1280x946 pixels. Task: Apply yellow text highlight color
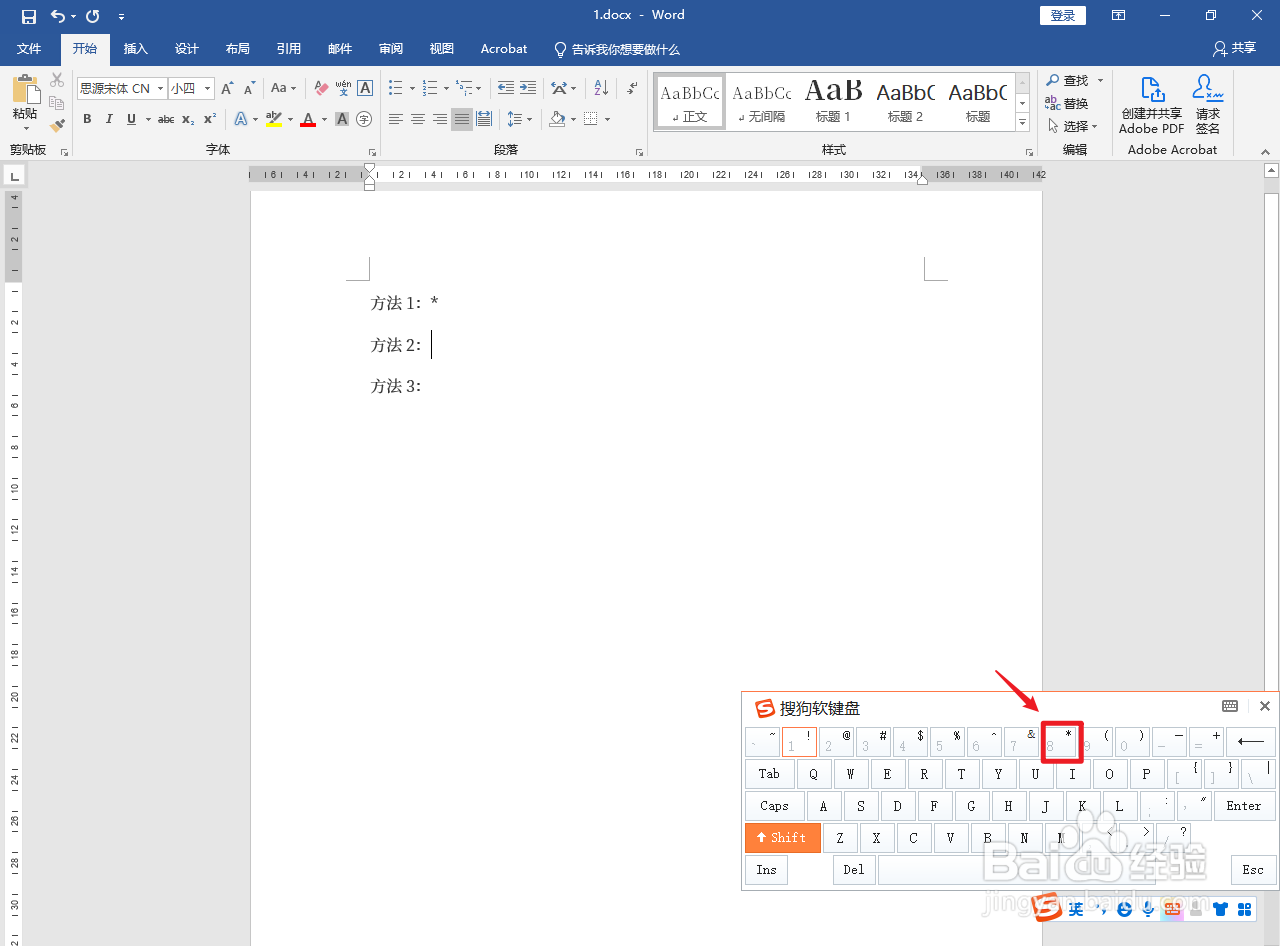click(x=273, y=119)
